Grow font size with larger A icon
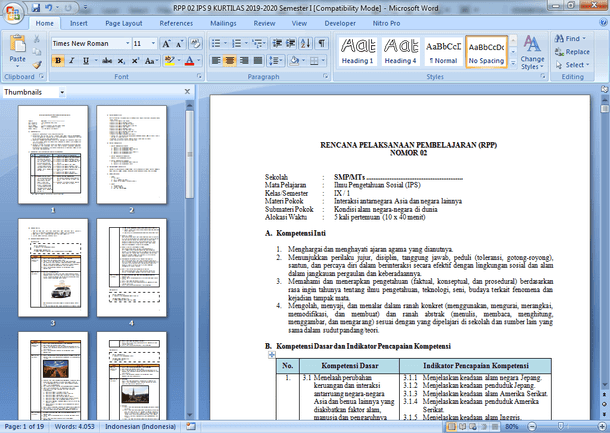Viewport: 610px width, 433px height. point(166,44)
